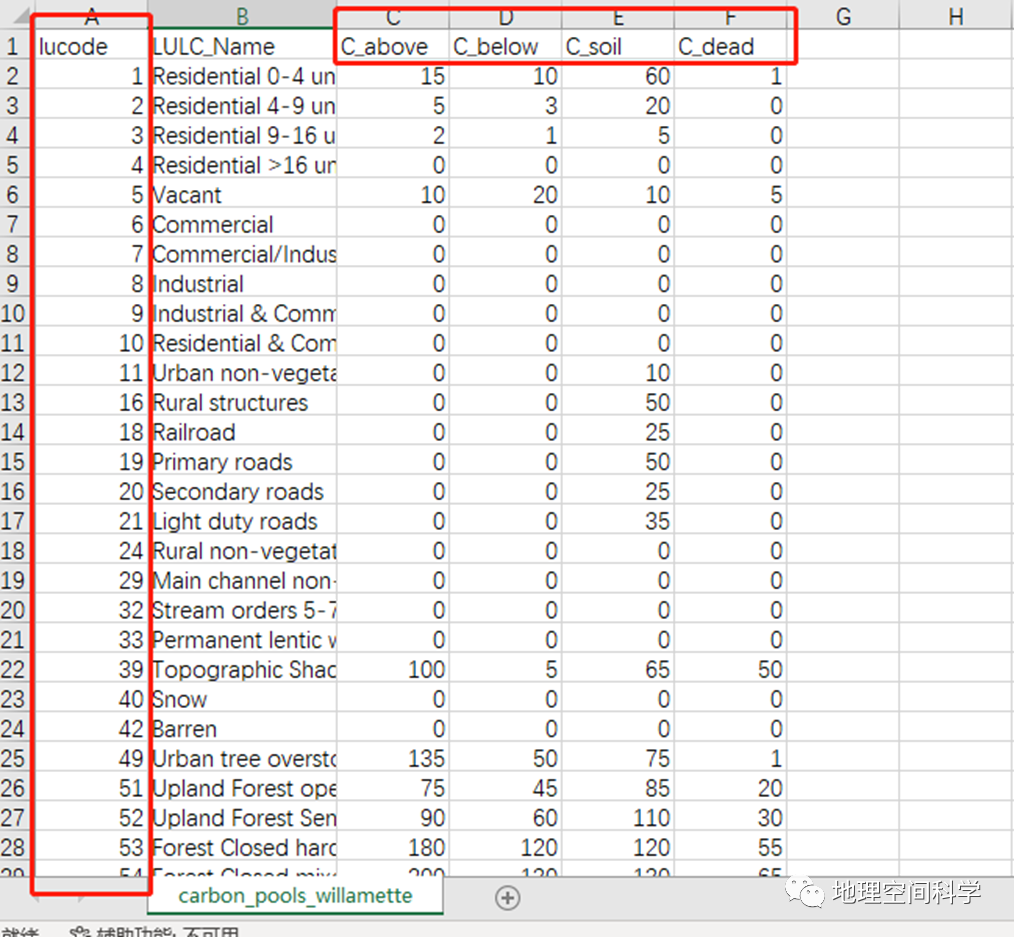Select column G header
Image resolution: width=1014 pixels, height=937 pixels.
pyautogui.click(x=843, y=16)
